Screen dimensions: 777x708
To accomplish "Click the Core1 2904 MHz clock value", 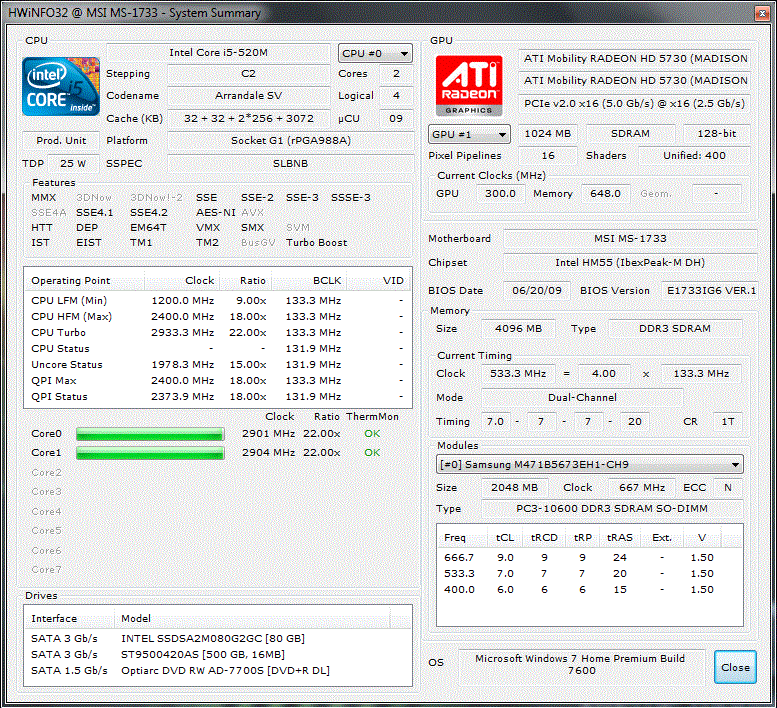I will coord(268,452).
